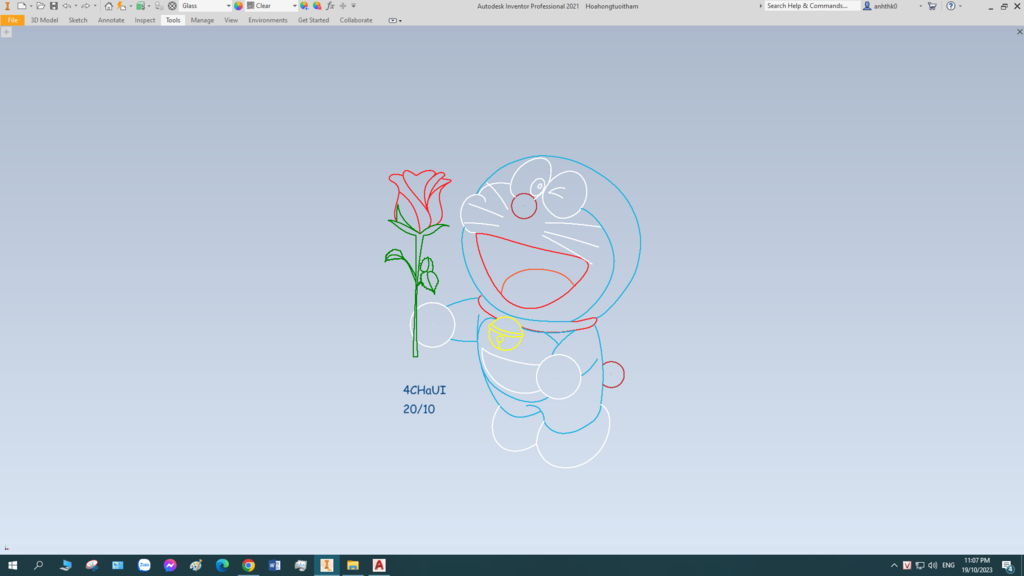
Task: Open Microsoft Word from taskbar
Action: click(x=274, y=565)
